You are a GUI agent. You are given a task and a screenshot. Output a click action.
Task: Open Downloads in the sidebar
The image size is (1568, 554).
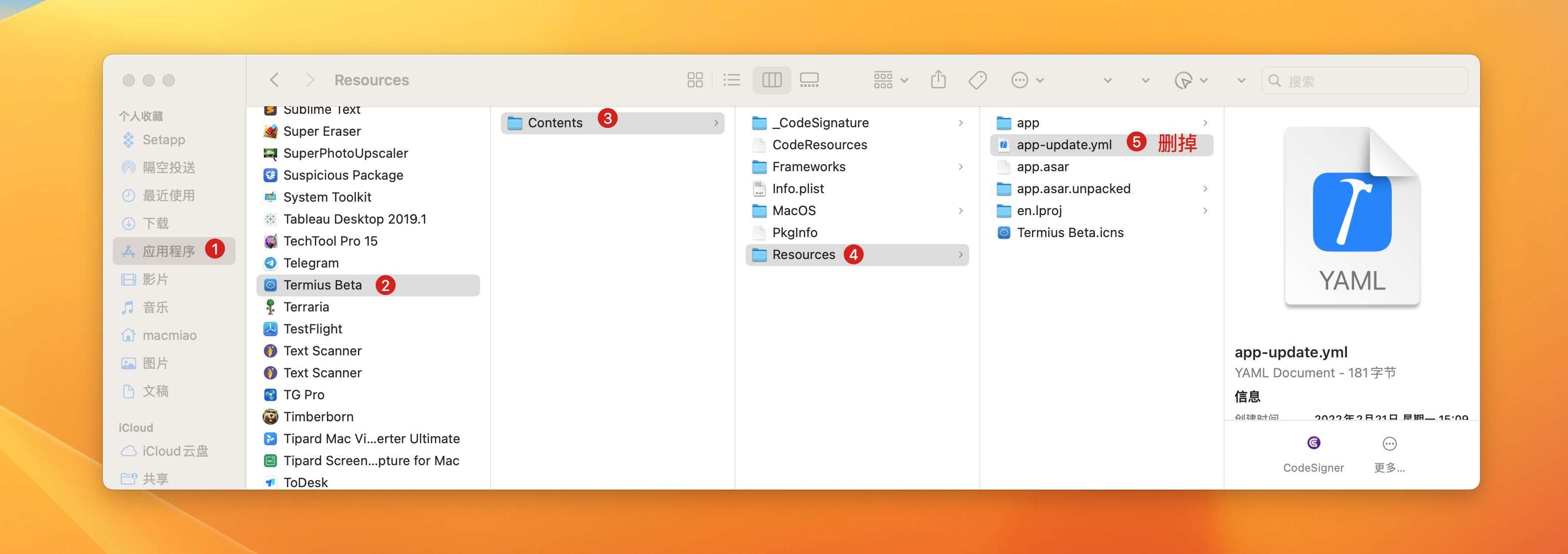click(155, 224)
